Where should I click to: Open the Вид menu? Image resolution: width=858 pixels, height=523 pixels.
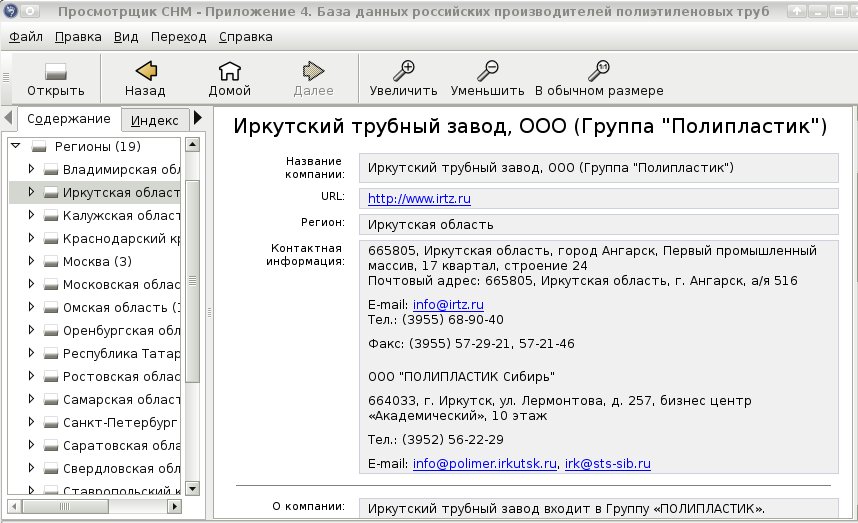[x=126, y=37]
